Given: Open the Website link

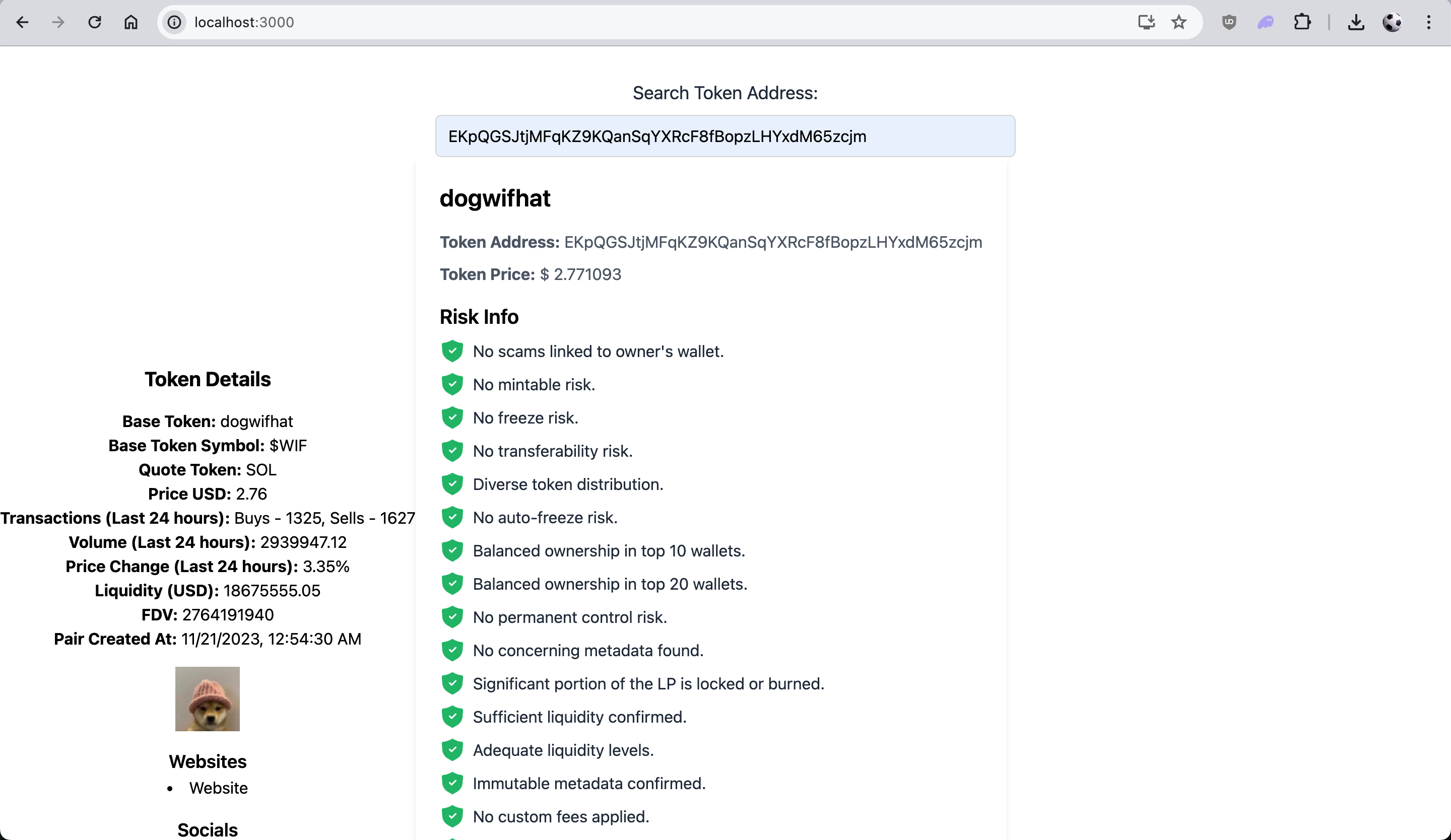Looking at the screenshot, I should (218, 788).
